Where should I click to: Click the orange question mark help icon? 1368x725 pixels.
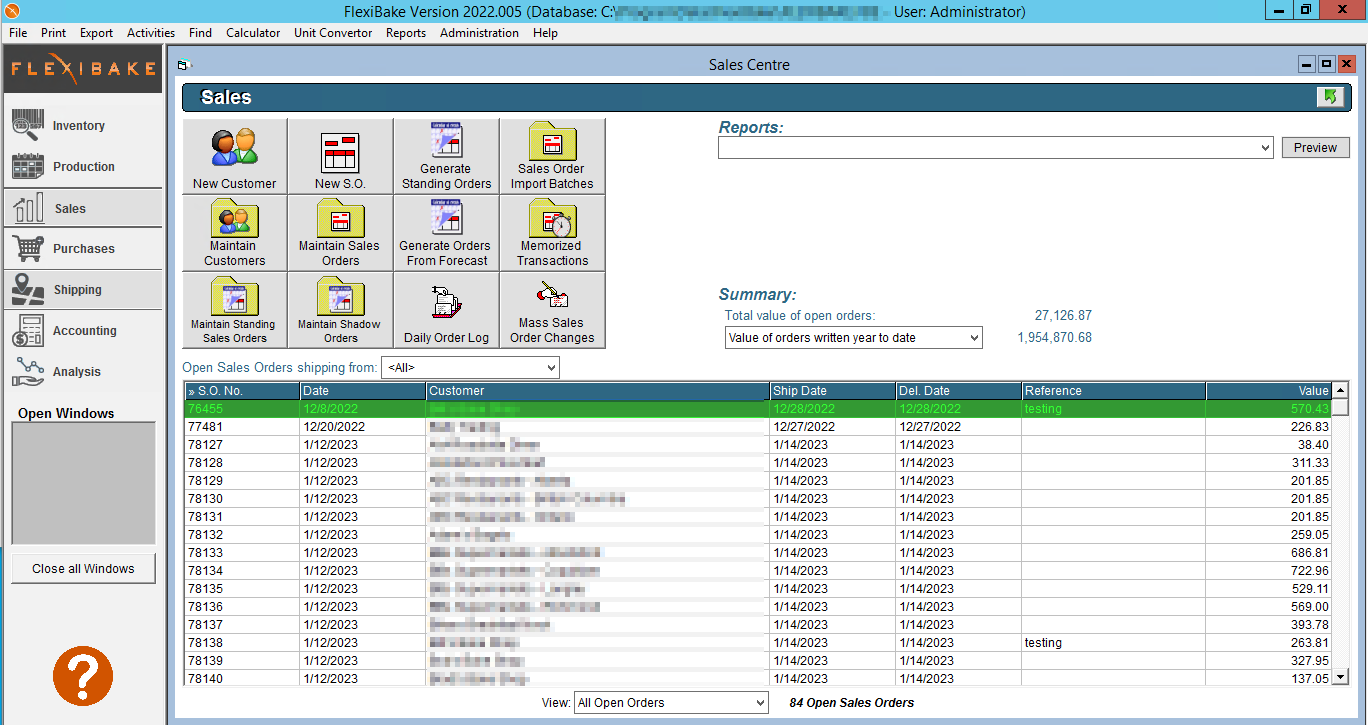point(83,676)
